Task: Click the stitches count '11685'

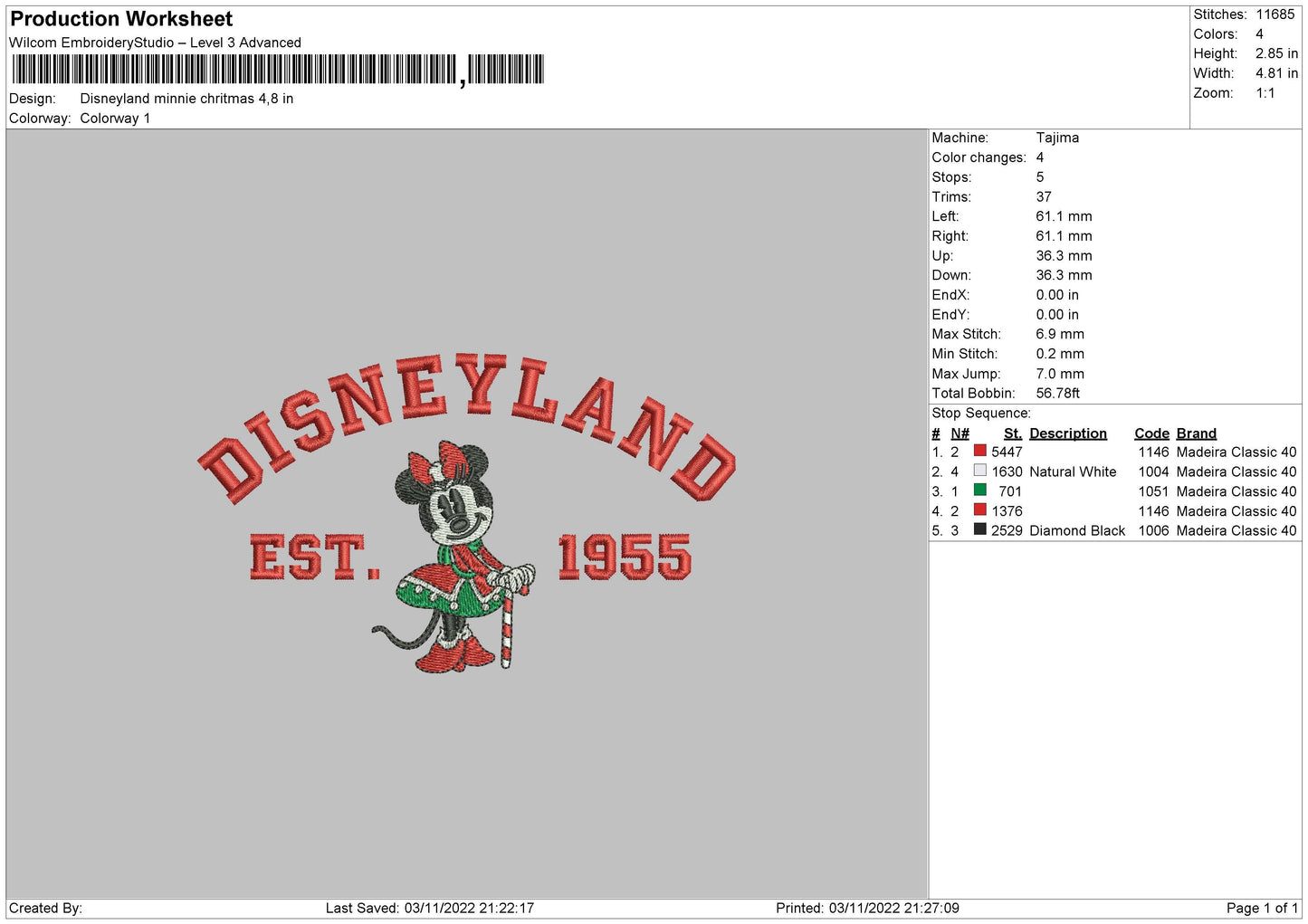Action: pos(1275,14)
